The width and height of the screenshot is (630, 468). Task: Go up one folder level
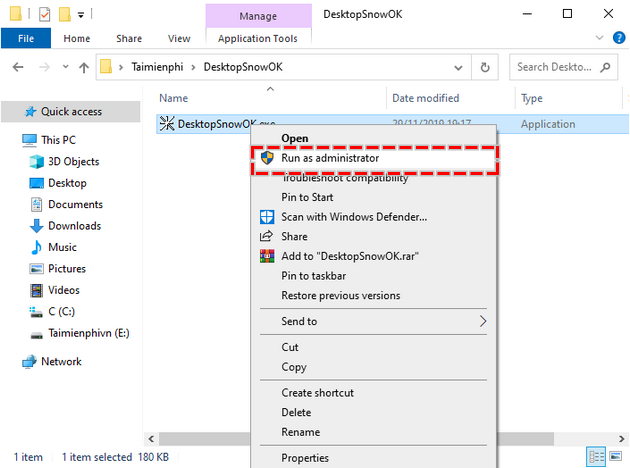click(x=84, y=67)
